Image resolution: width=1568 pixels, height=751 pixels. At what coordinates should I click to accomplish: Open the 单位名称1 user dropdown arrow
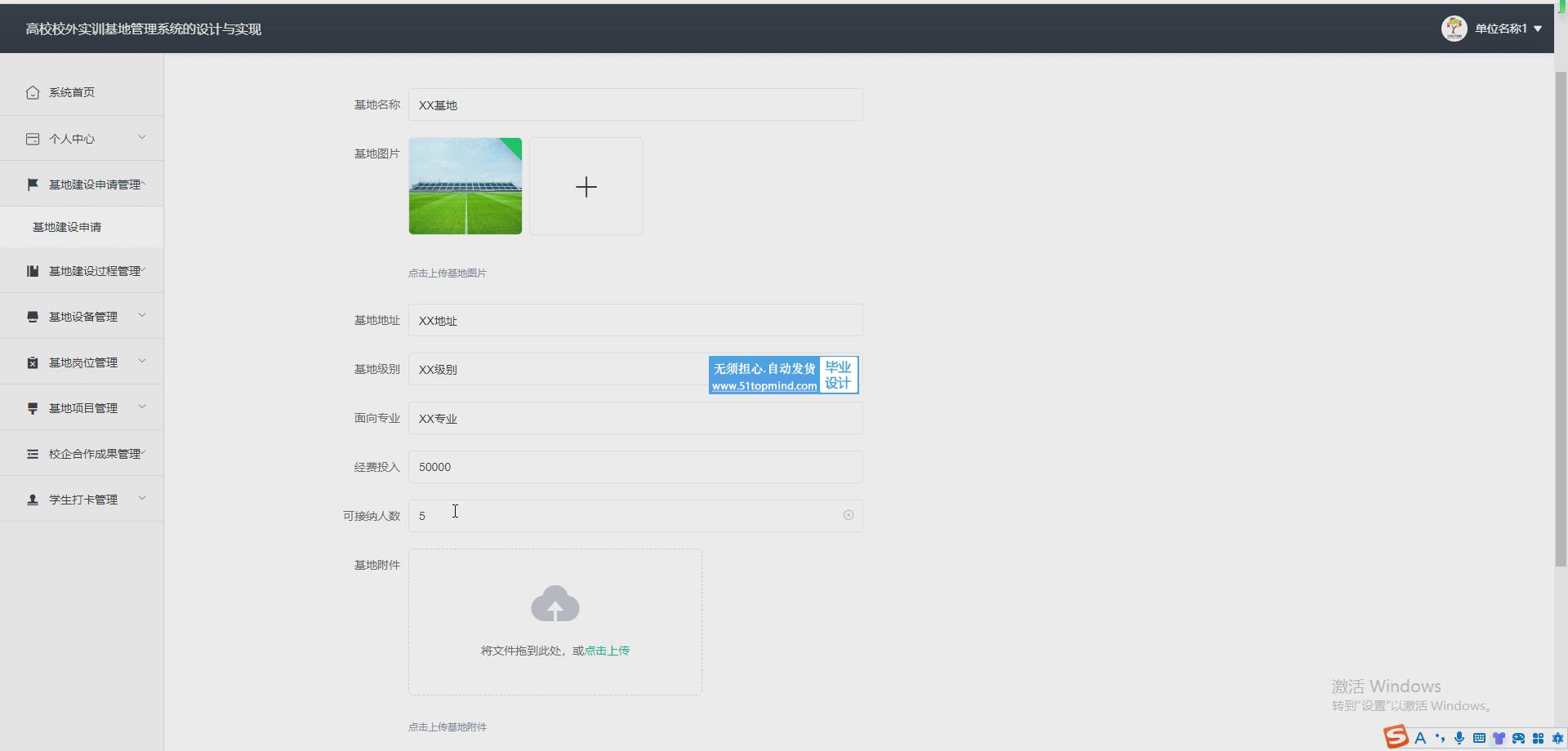[1538, 29]
